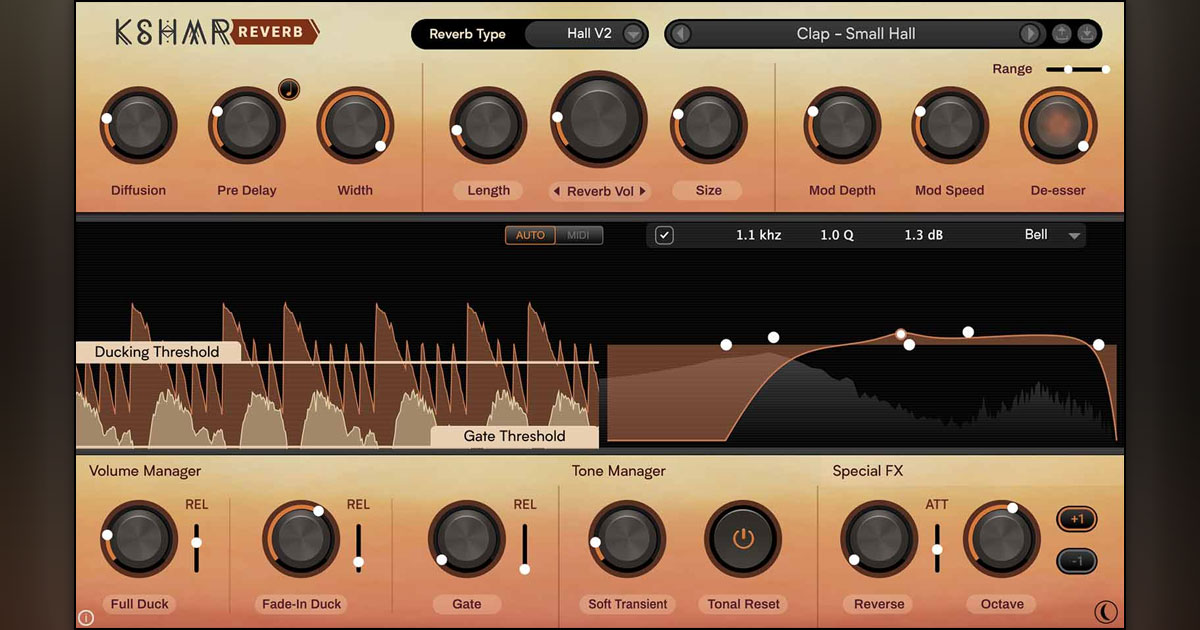Go to the next preset with the right arrow
Image resolution: width=1200 pixels, height=630 pixels.
(x=1030, y=34)
